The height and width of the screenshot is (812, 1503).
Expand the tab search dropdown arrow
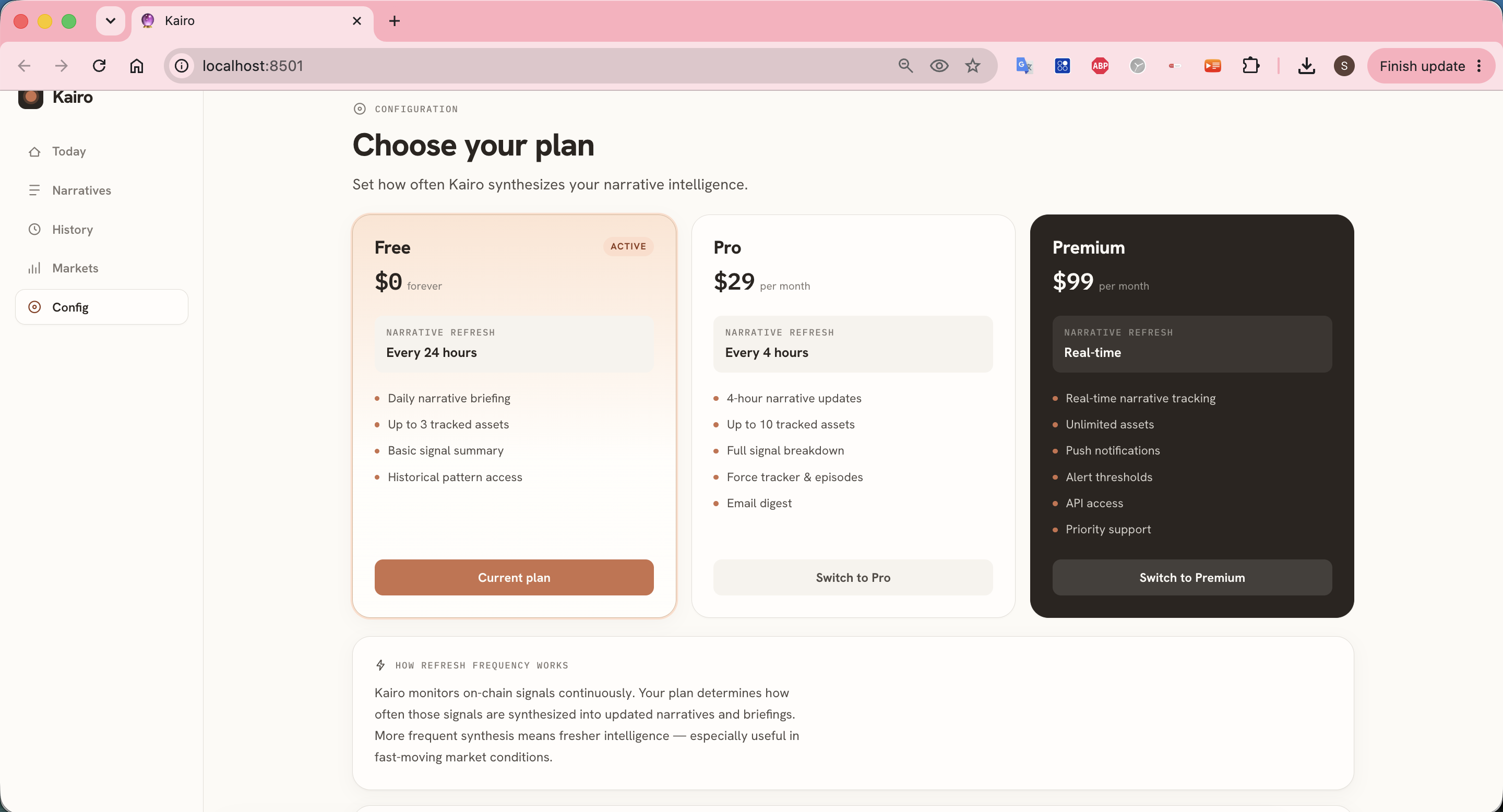coord(110,21)
